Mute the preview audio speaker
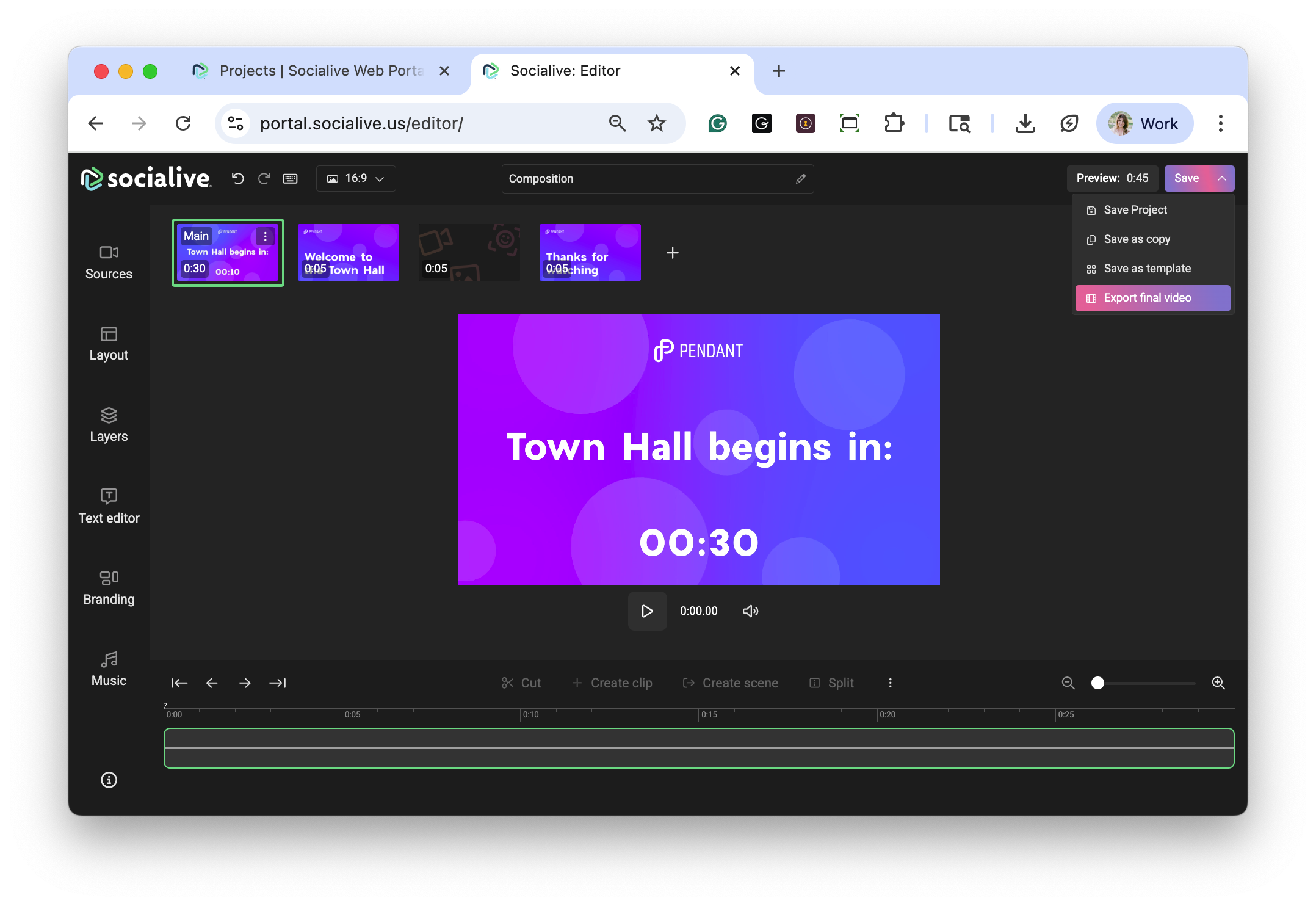This screenshot has width=1316, height=906. [750, 611]
